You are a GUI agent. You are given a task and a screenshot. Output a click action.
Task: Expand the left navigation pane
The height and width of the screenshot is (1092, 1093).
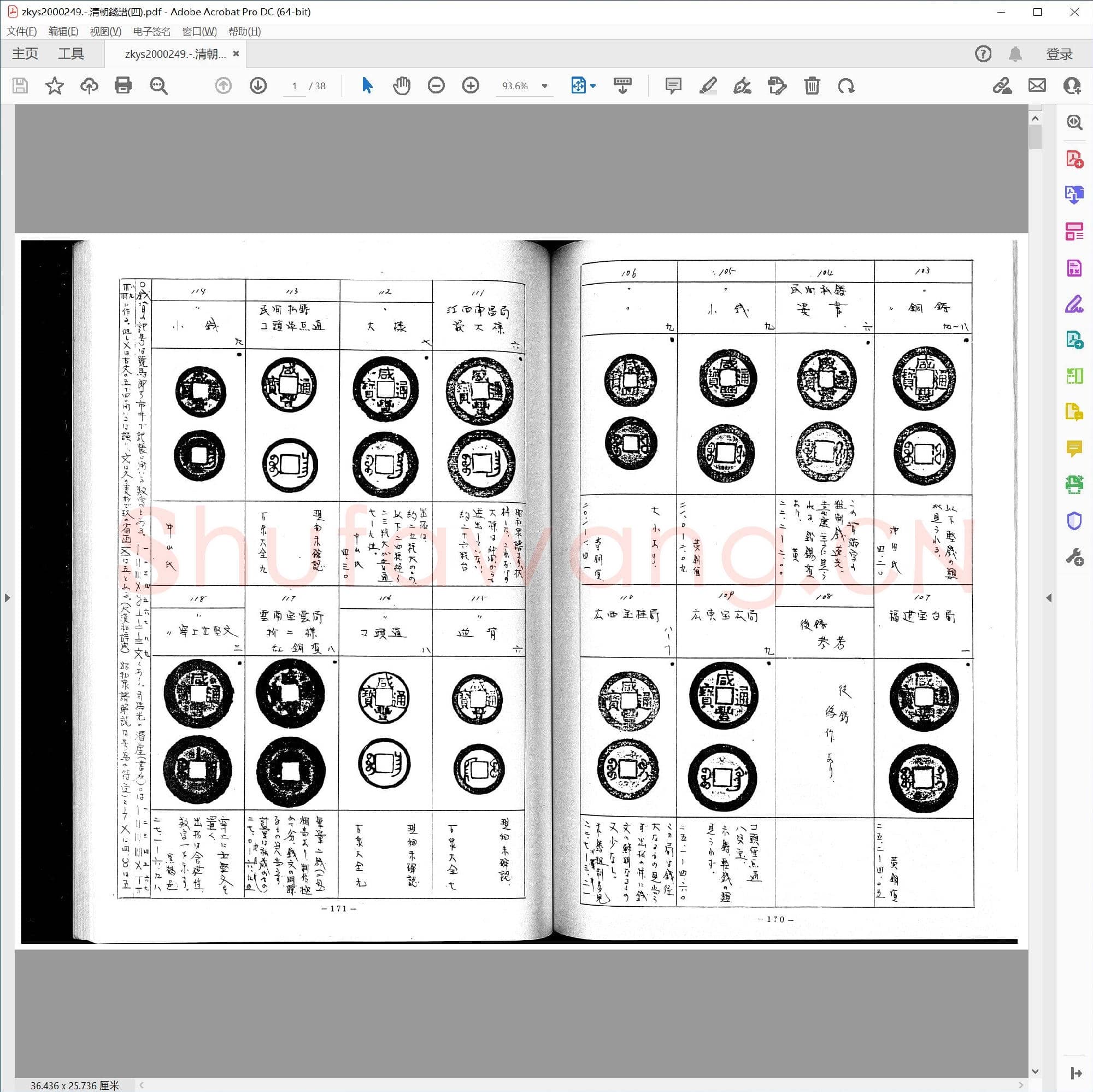7,597
